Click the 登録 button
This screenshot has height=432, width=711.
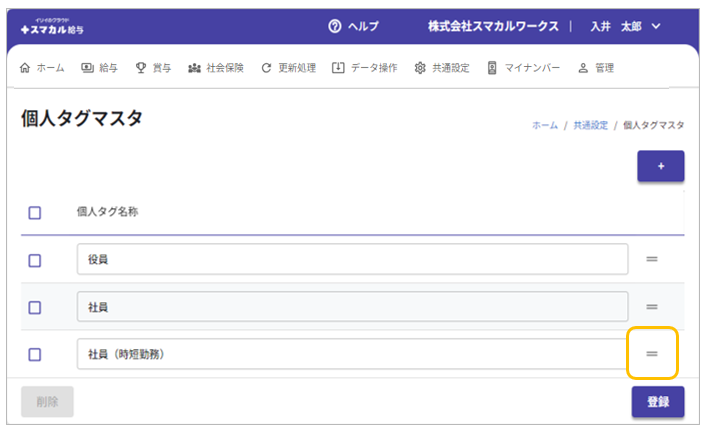[657, 402]
